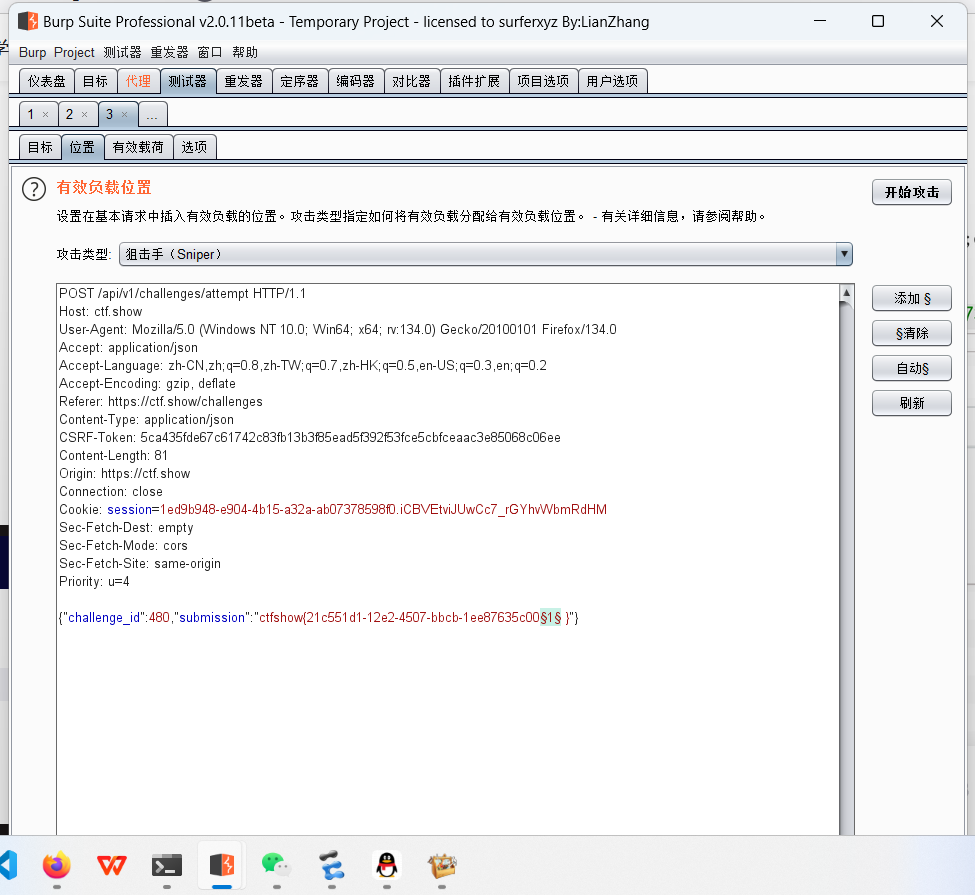Select the 测试器 main tab
The width and height of the screenshot is (975, 895).
tap(188, 81)
